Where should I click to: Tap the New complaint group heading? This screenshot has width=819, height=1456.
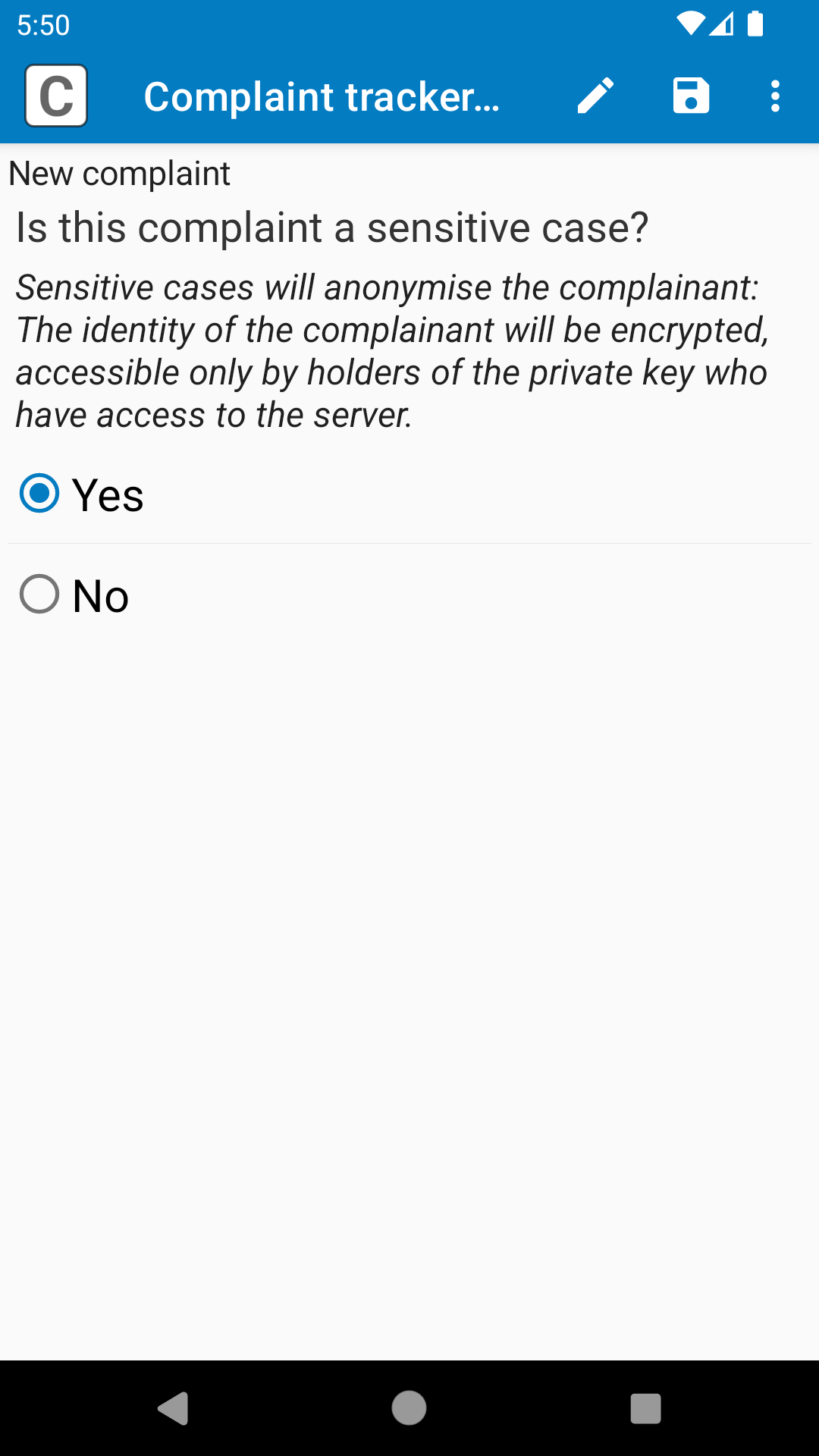pyautogui.click(x=119, y=174)
